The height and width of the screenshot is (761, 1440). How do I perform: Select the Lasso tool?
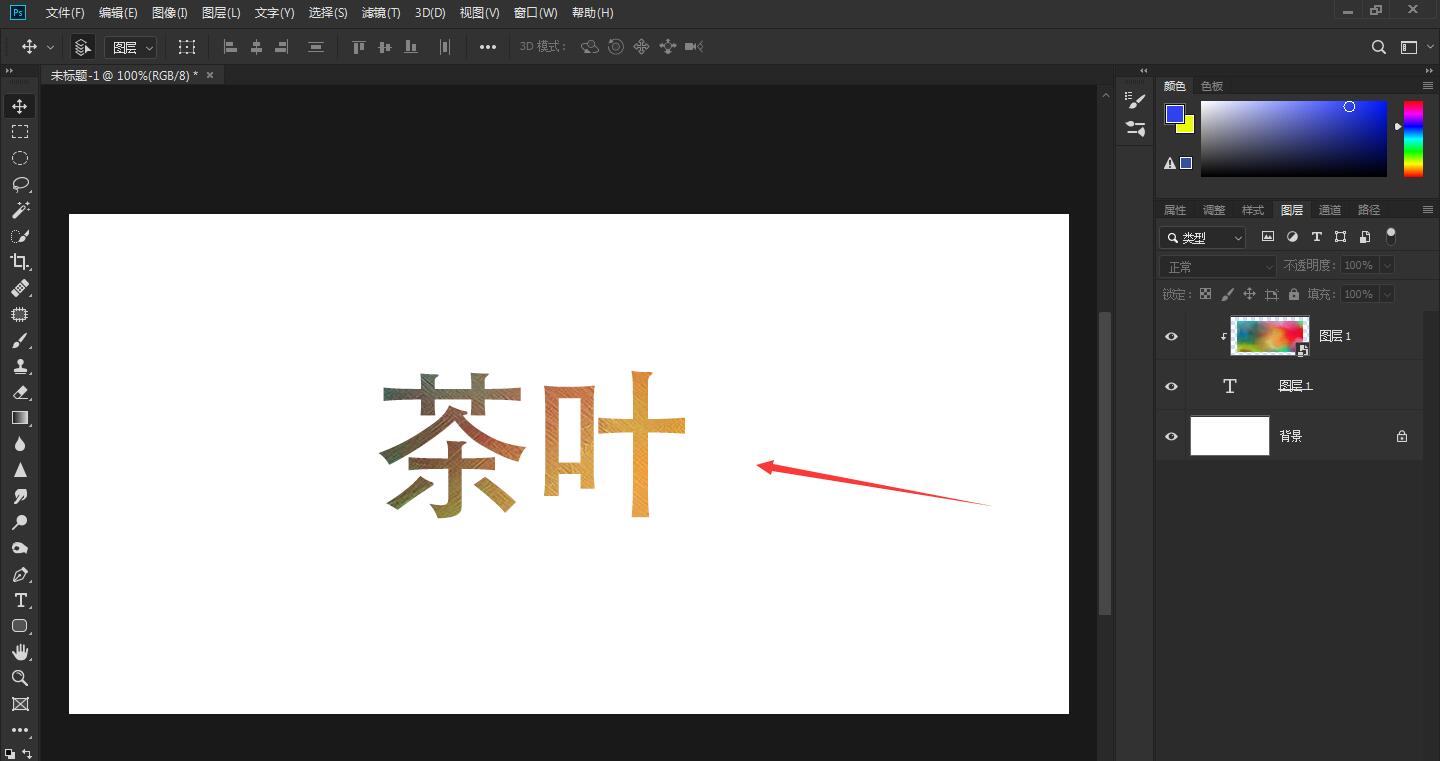click(20, 183)
